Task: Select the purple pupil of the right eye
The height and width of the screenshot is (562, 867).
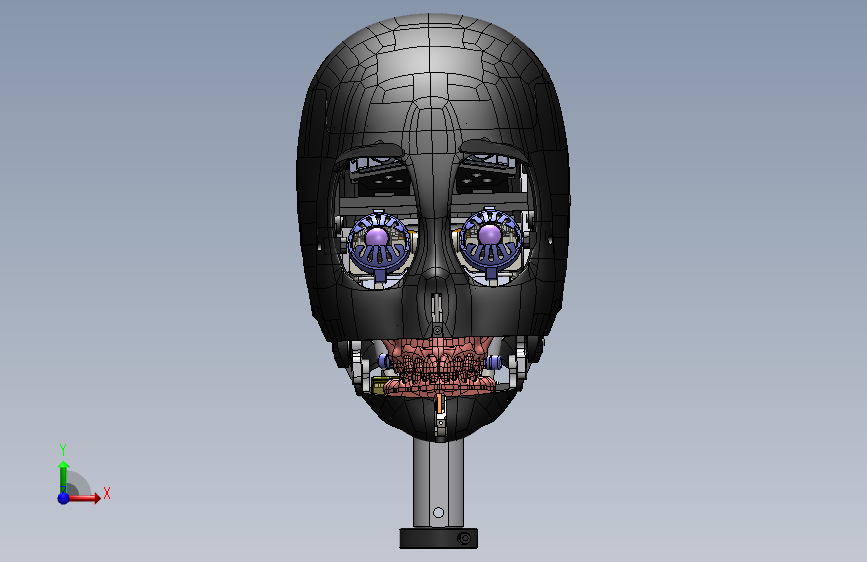Action: [490, 235]
